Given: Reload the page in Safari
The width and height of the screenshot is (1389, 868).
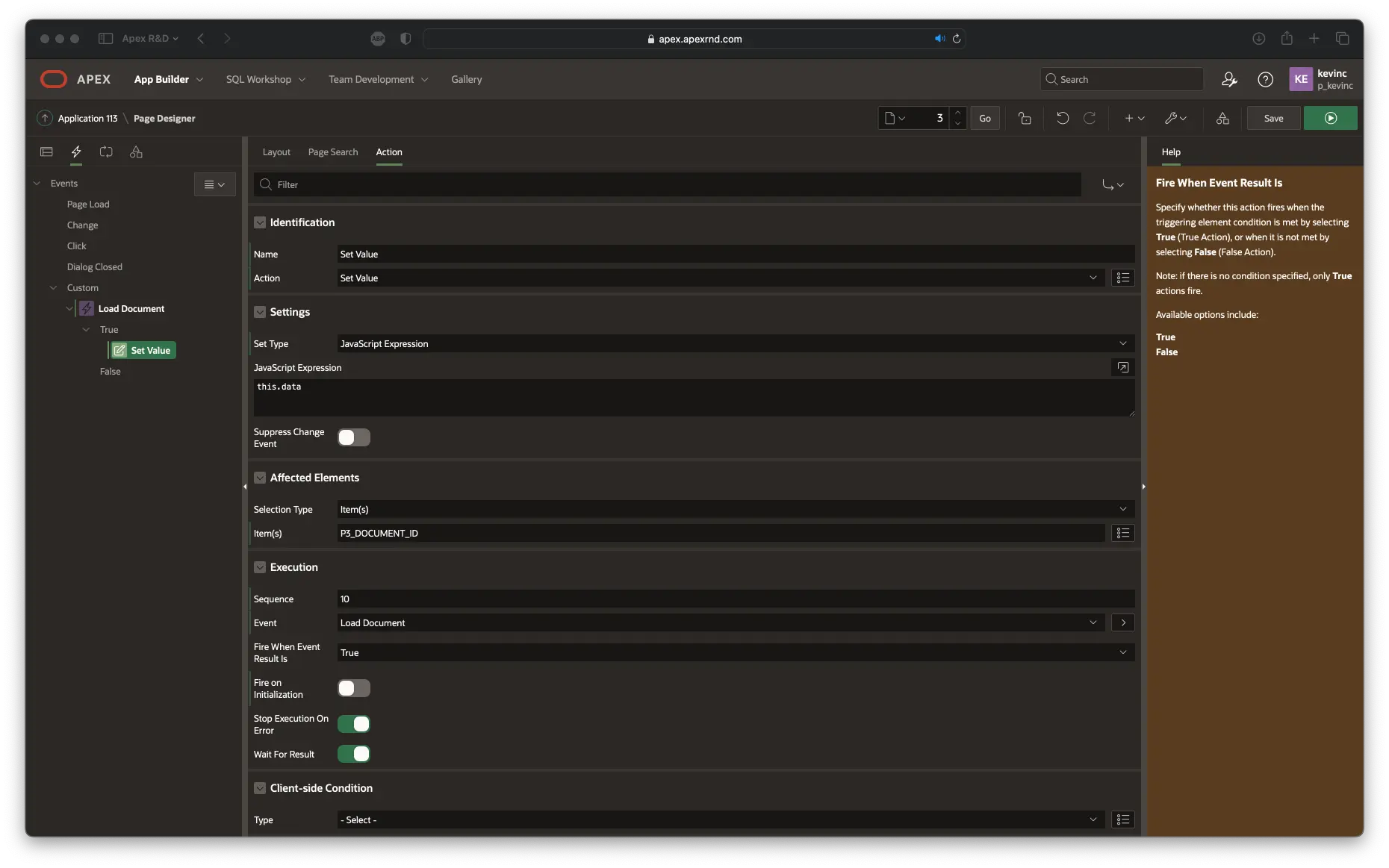Looking at the screenshot, I should (957, 39).
